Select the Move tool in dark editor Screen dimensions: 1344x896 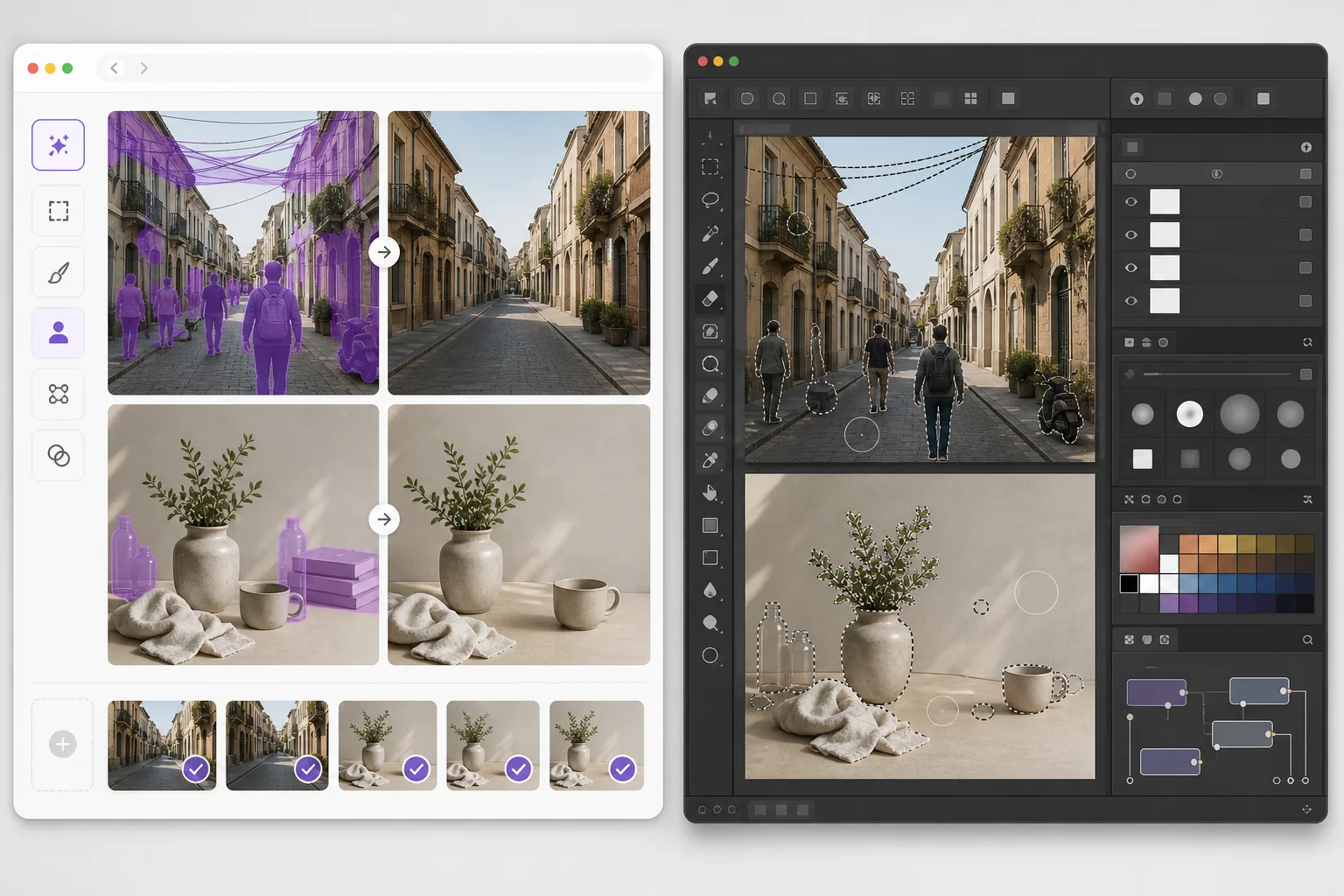point(710,136)
